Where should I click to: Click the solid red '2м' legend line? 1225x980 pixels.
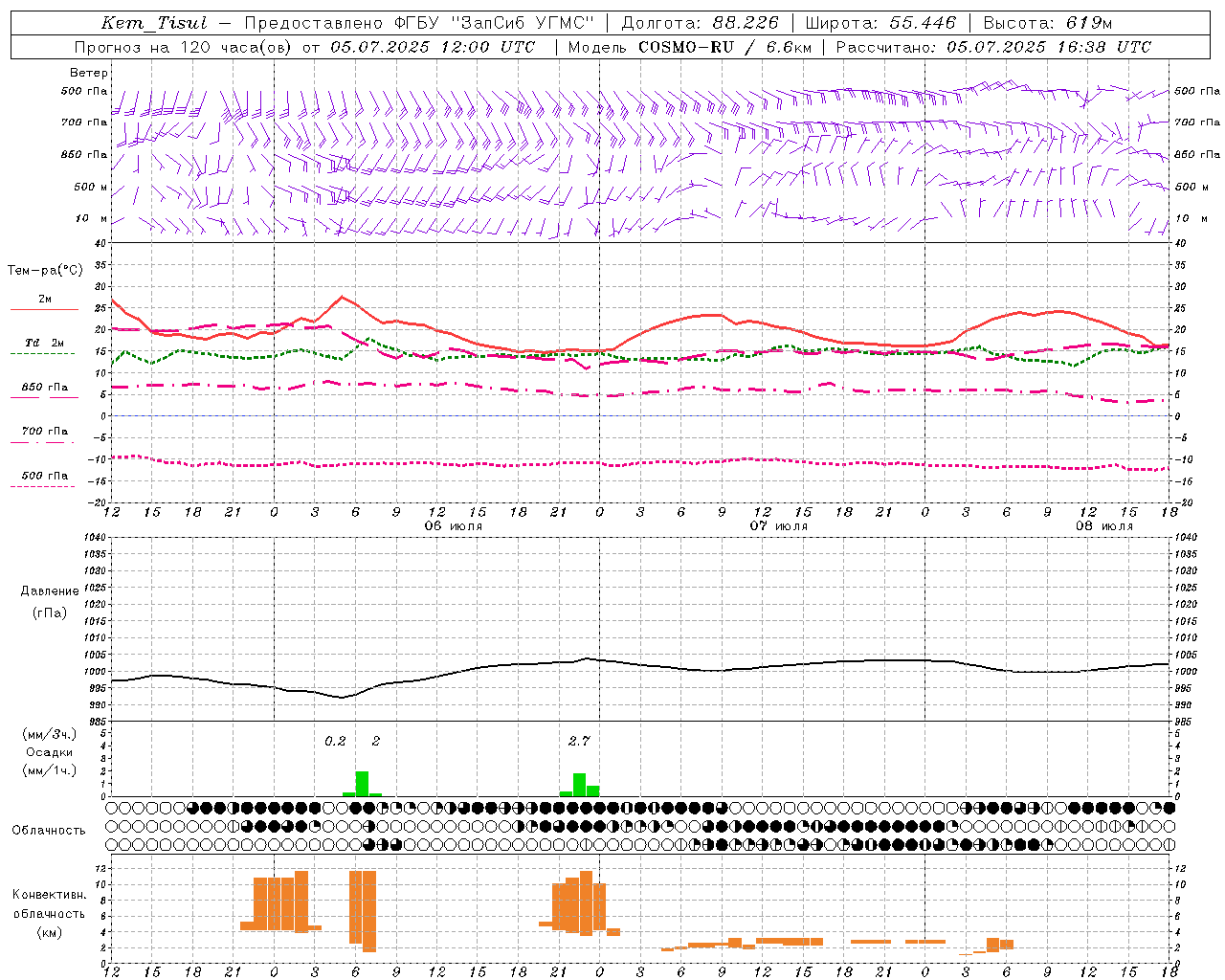(44, 310)
